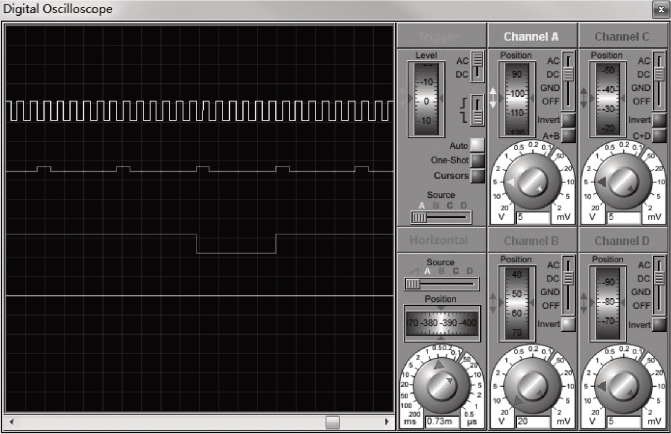
Task: Click Channel D OFF coupling label
Action: pos(641,306)
